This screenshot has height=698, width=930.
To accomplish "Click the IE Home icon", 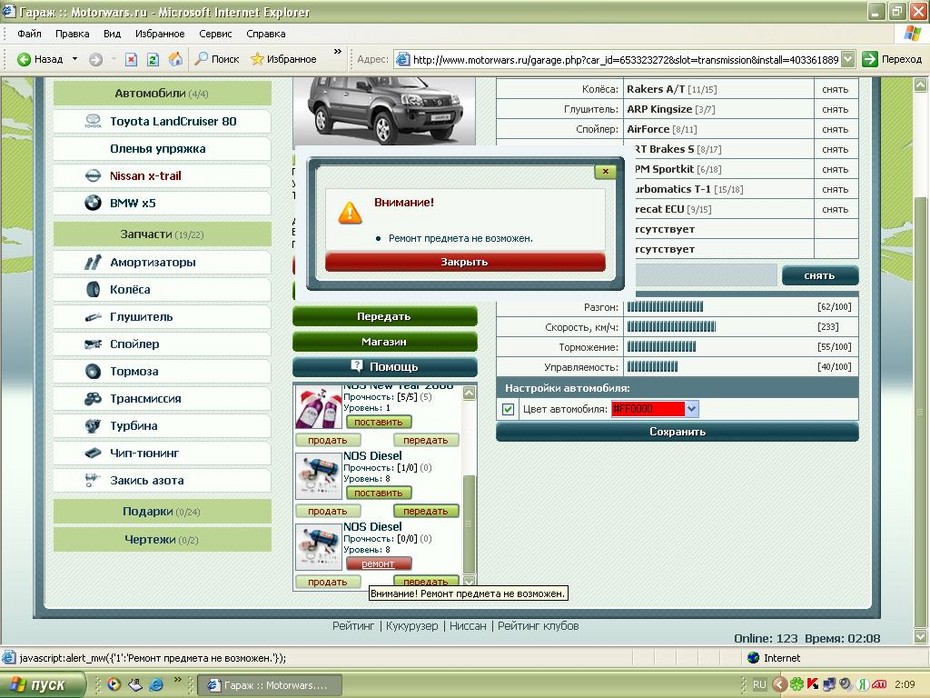I will 176,59.
